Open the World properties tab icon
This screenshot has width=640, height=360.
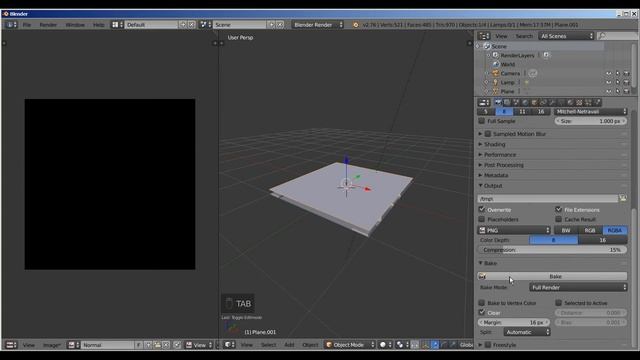[x=525, y=102]
